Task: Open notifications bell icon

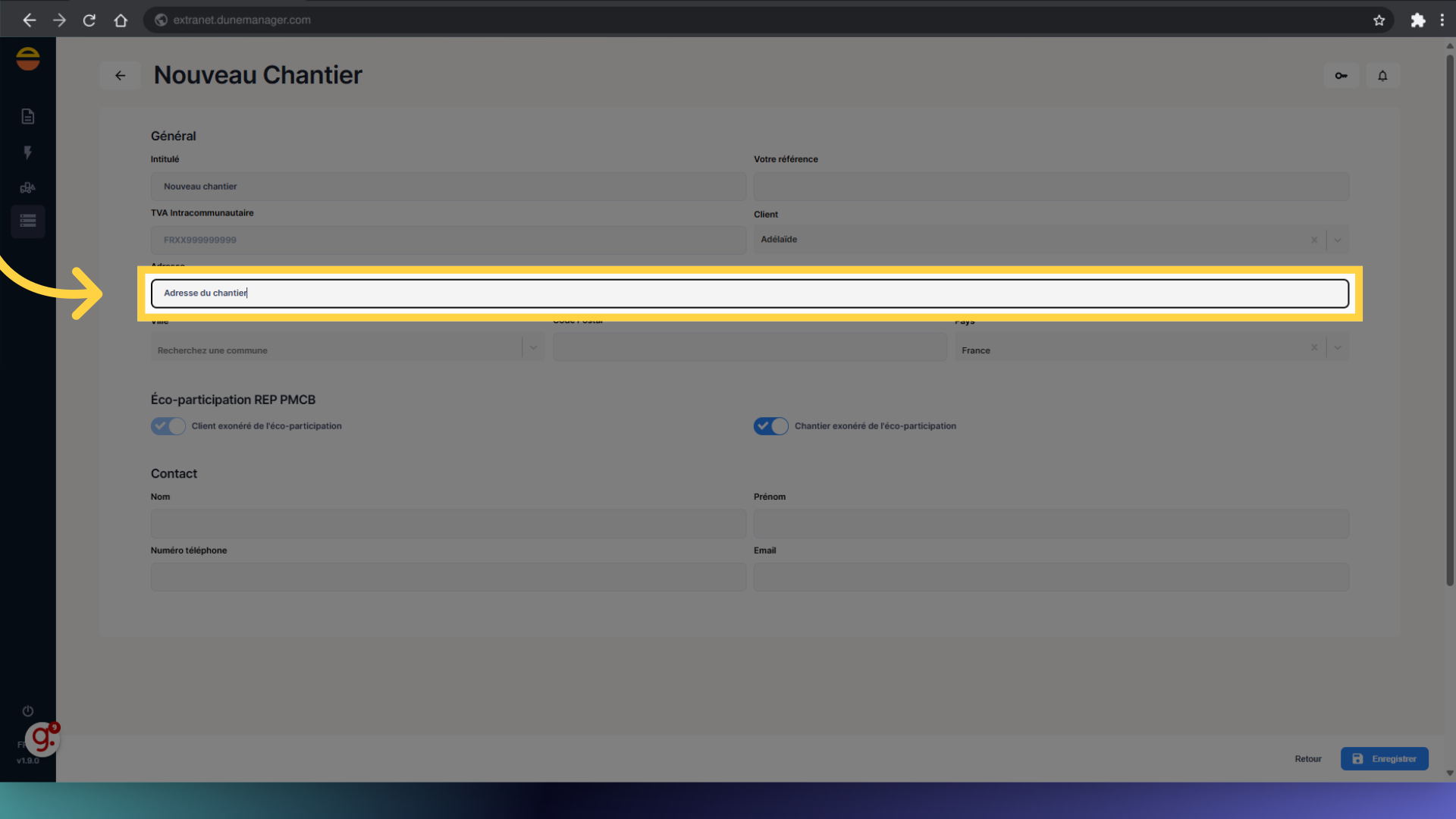Action: coord(1382,76)
